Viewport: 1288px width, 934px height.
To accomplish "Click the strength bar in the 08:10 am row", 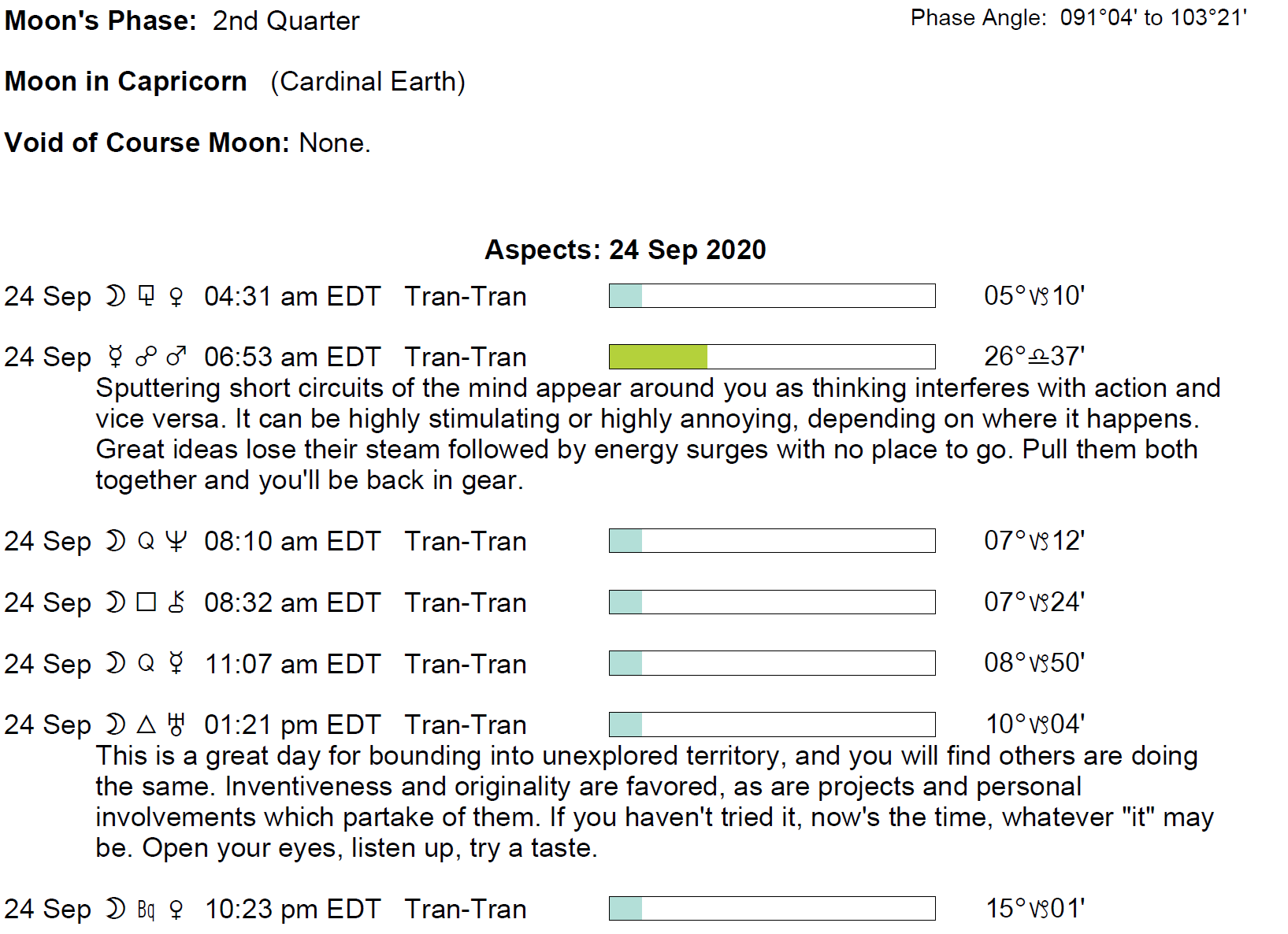I will point(771,541).
